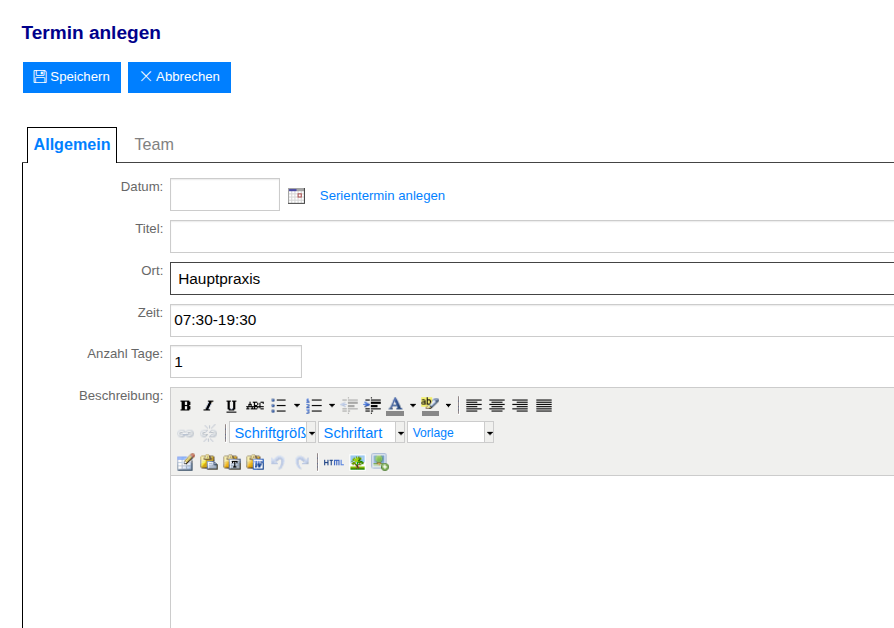Insert a bulleted list
This screenshot has width=894, height=628.
[279, 405]
